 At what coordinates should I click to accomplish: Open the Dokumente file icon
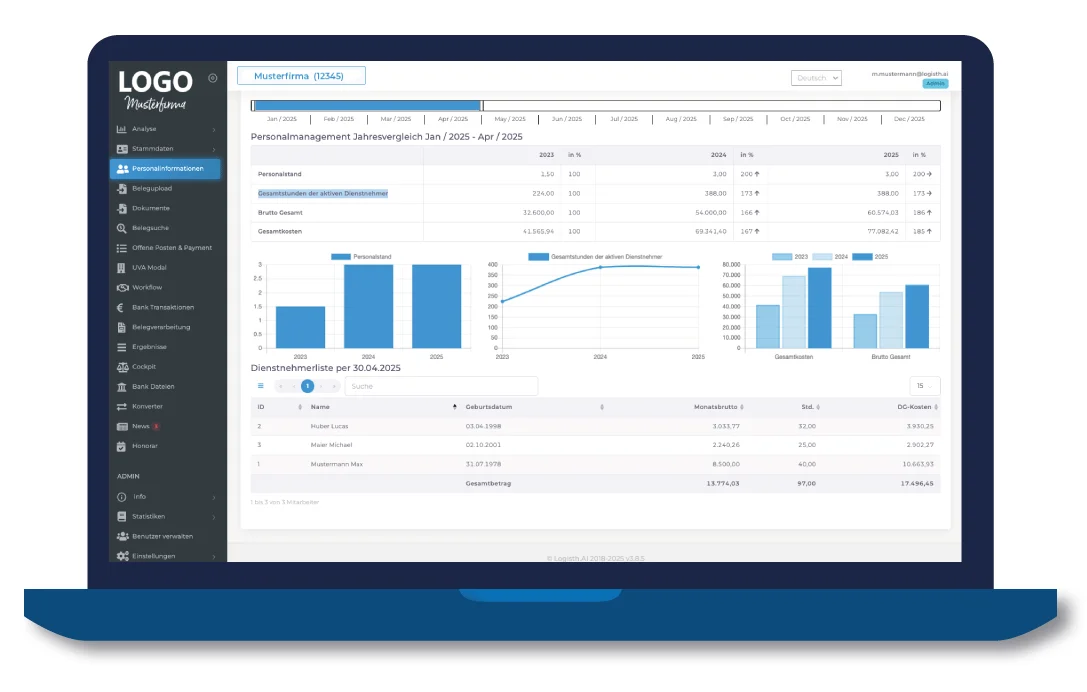(x=122, y=208)
